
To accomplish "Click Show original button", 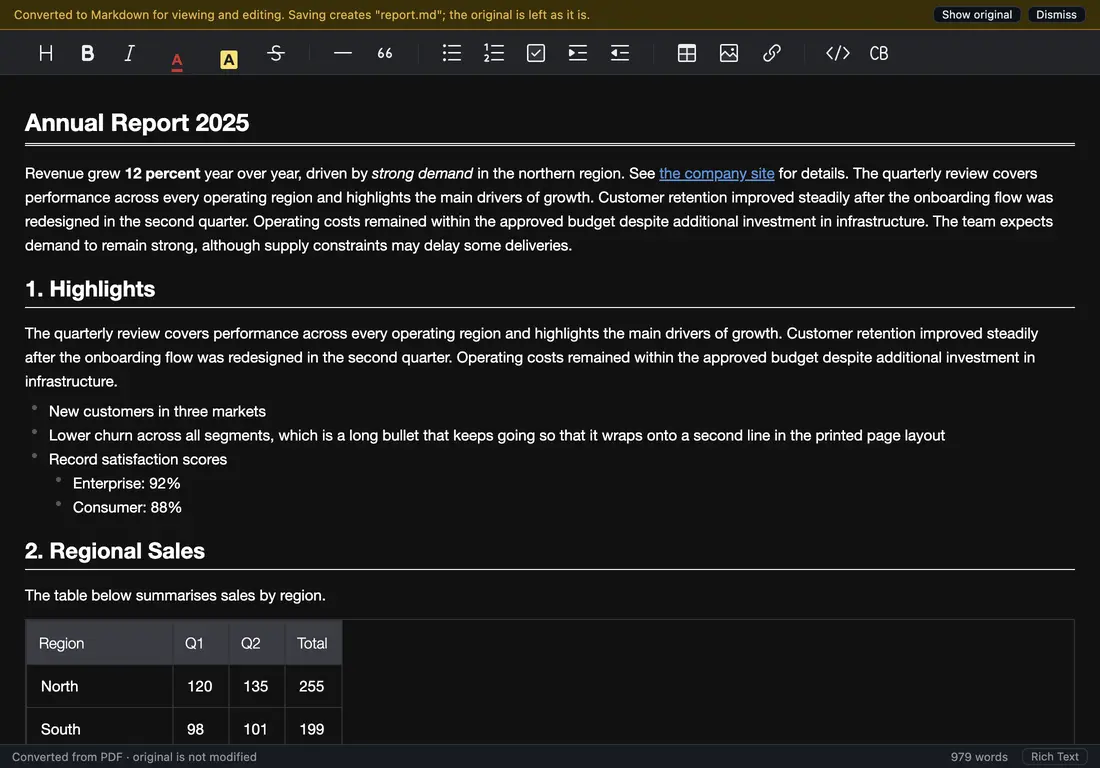I will coord(977,15).
